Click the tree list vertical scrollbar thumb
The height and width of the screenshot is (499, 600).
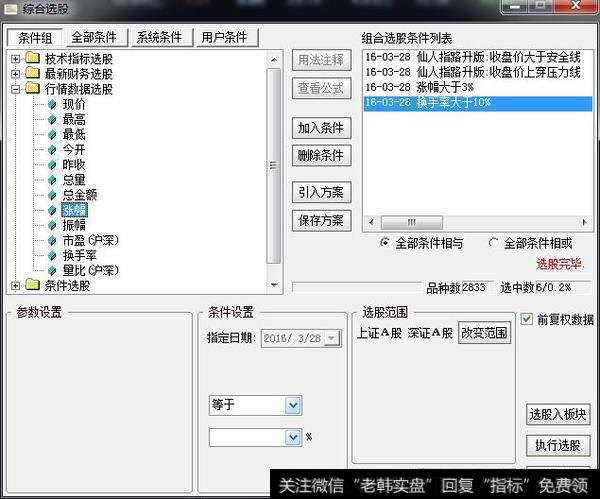coord(274,166)
